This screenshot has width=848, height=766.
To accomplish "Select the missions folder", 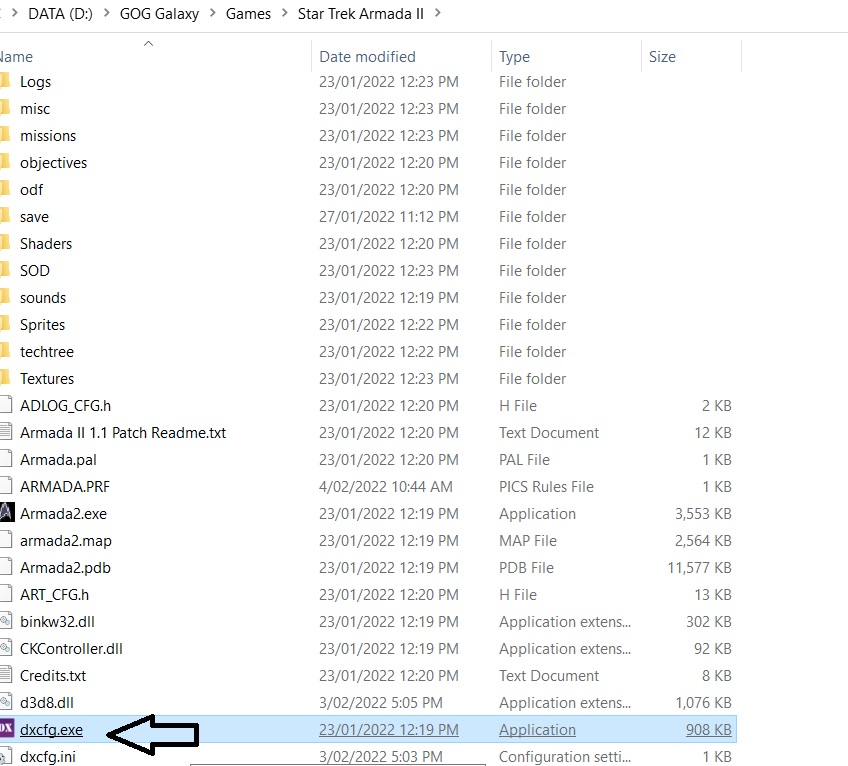I will pos(48,136).
